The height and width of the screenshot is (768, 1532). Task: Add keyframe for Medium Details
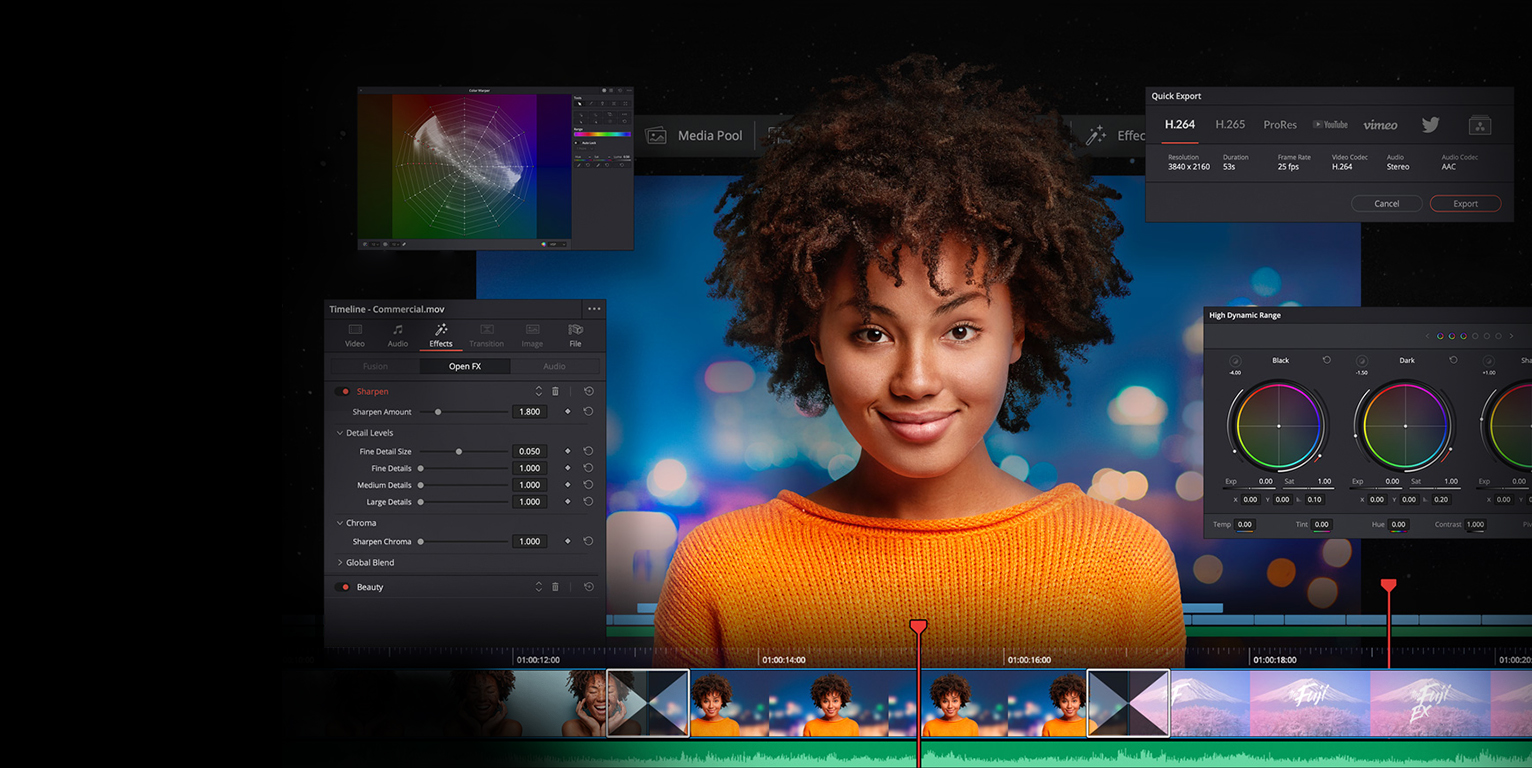(x=567, y=485)
